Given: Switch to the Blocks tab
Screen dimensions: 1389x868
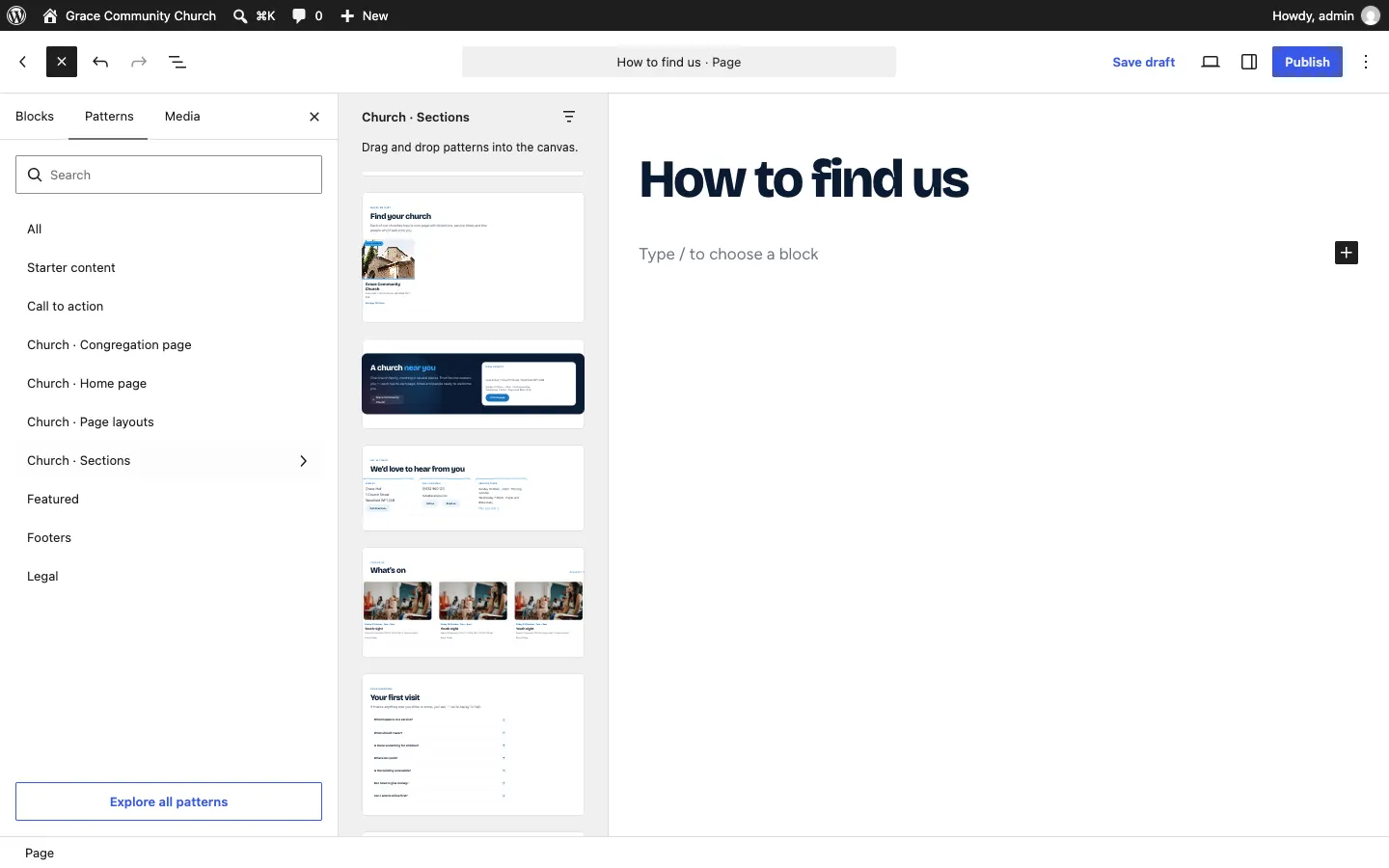Looking at the screenshot, I should point(35,117).
